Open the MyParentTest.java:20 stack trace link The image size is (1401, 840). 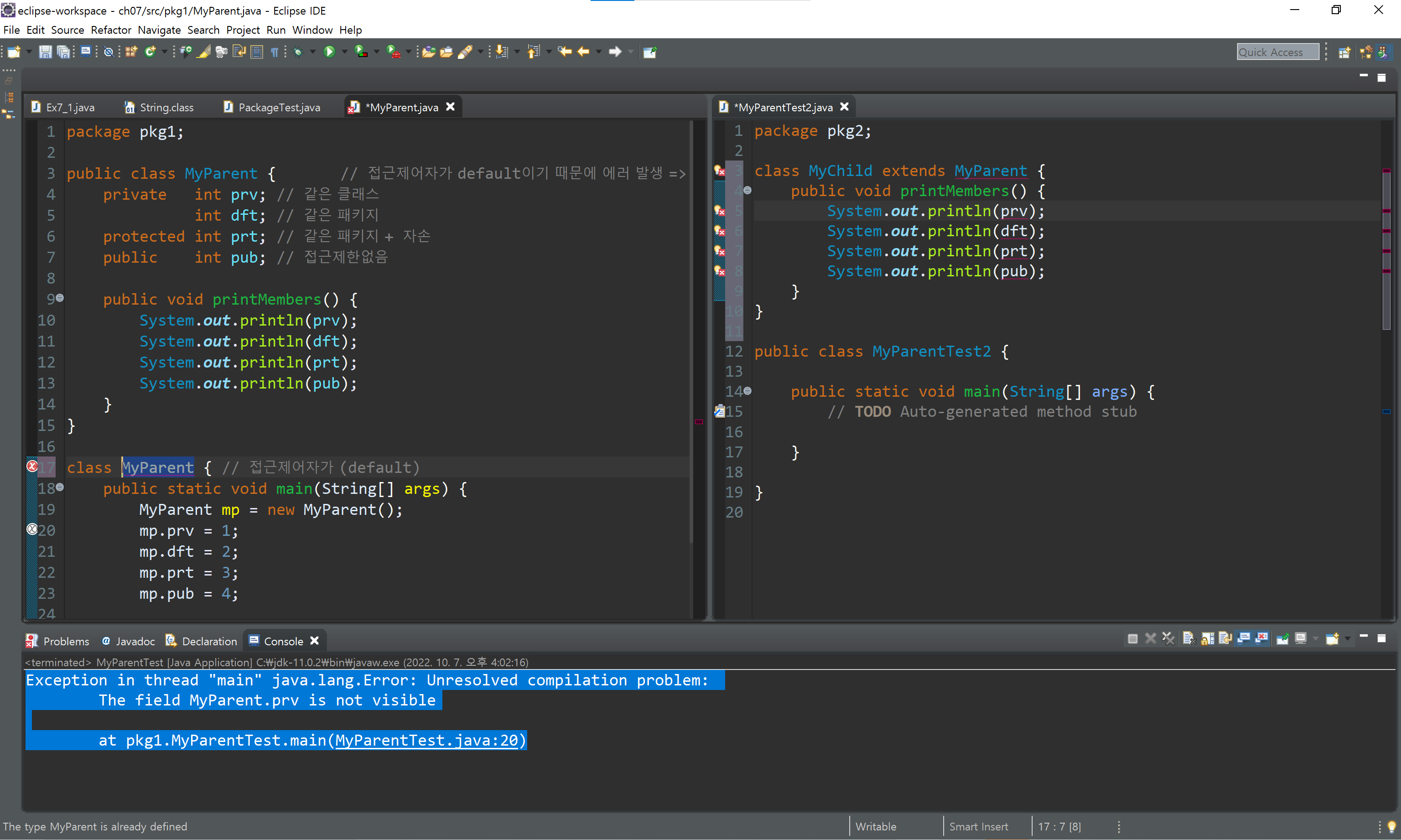426,741
